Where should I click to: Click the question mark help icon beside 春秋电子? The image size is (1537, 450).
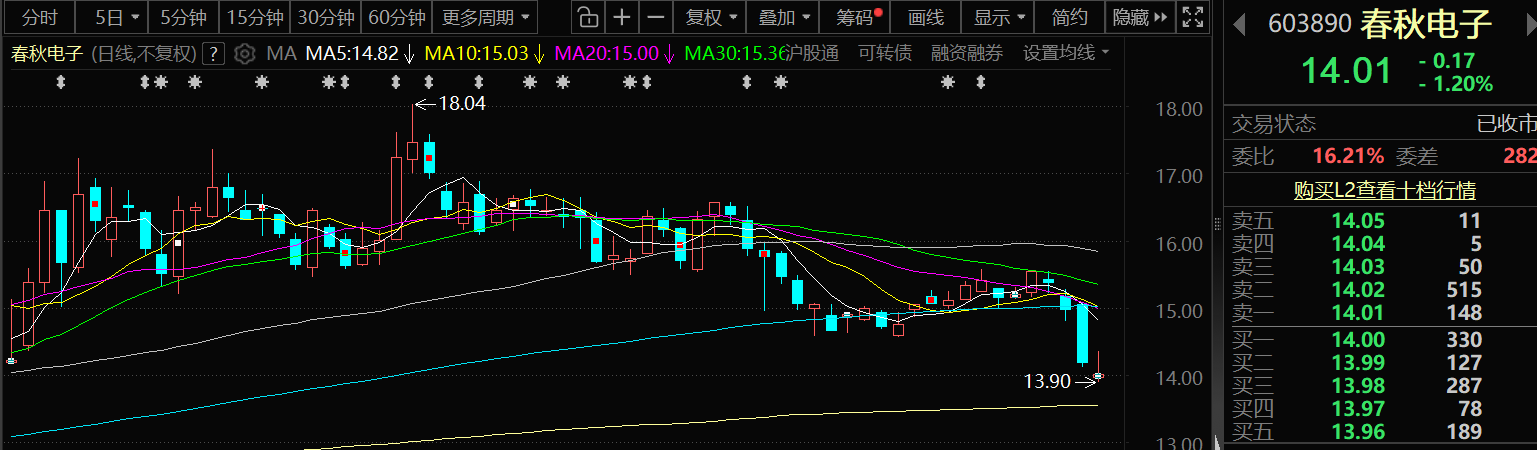click(213, 53)
